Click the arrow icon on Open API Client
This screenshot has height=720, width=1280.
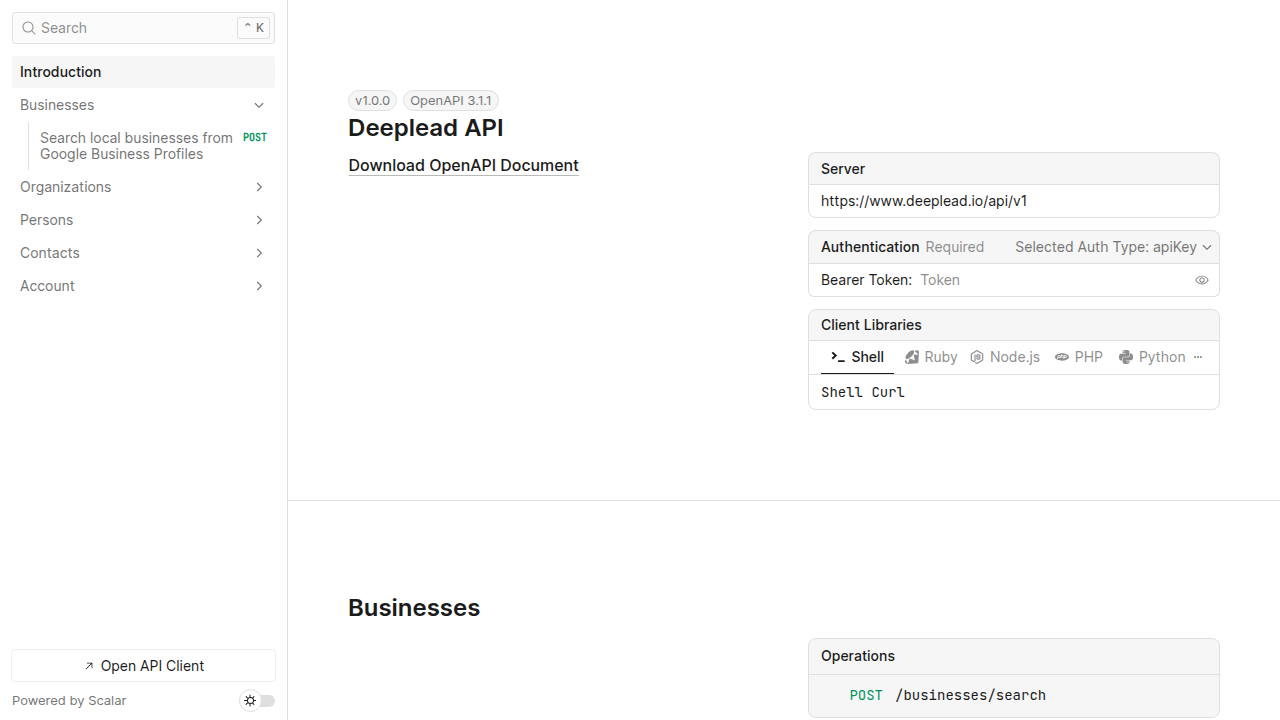89,666
